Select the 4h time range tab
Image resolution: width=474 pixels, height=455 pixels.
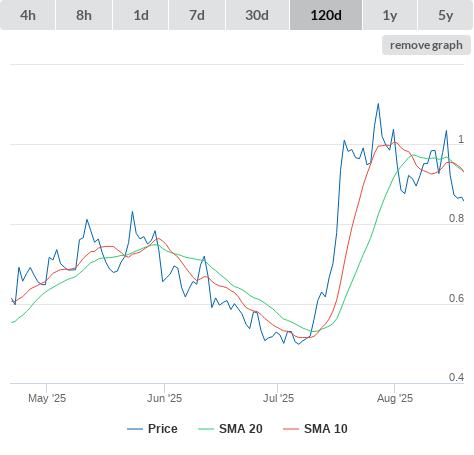tap(28, 15)
